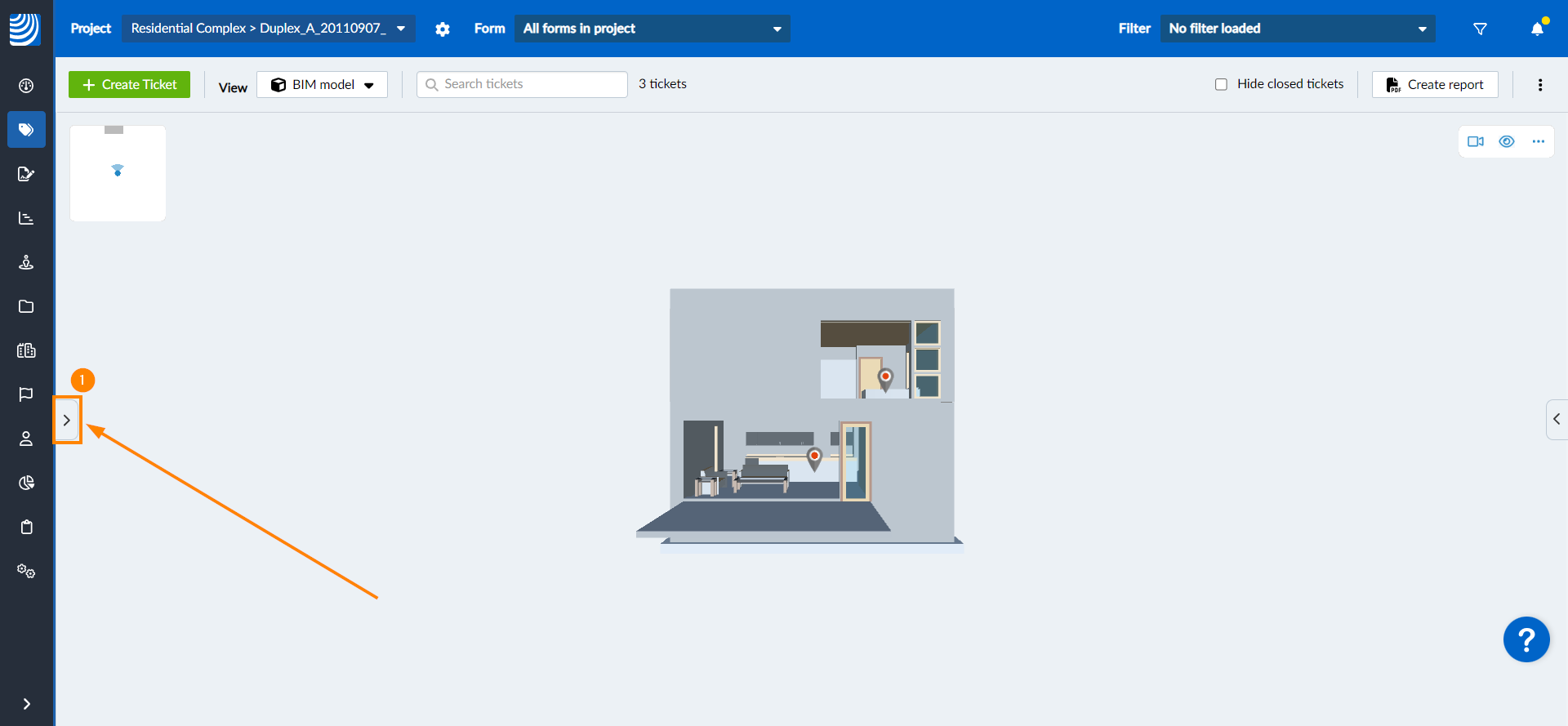Open the All forms in project dropdown
1568x726 pixels.
[x=652, y=29]
